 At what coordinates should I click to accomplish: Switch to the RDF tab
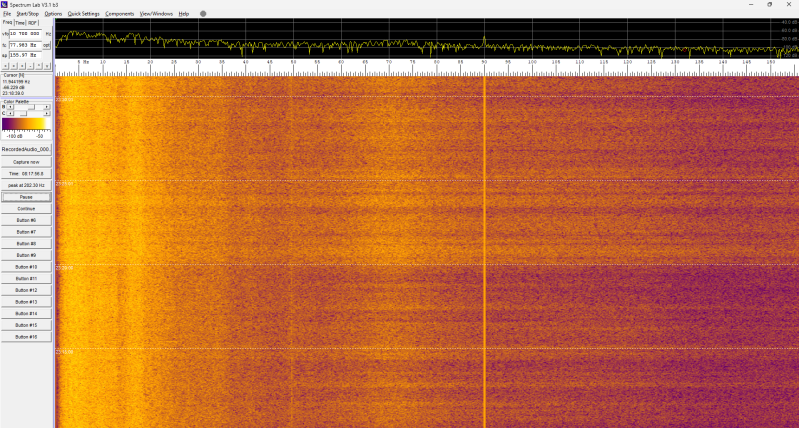33,23
